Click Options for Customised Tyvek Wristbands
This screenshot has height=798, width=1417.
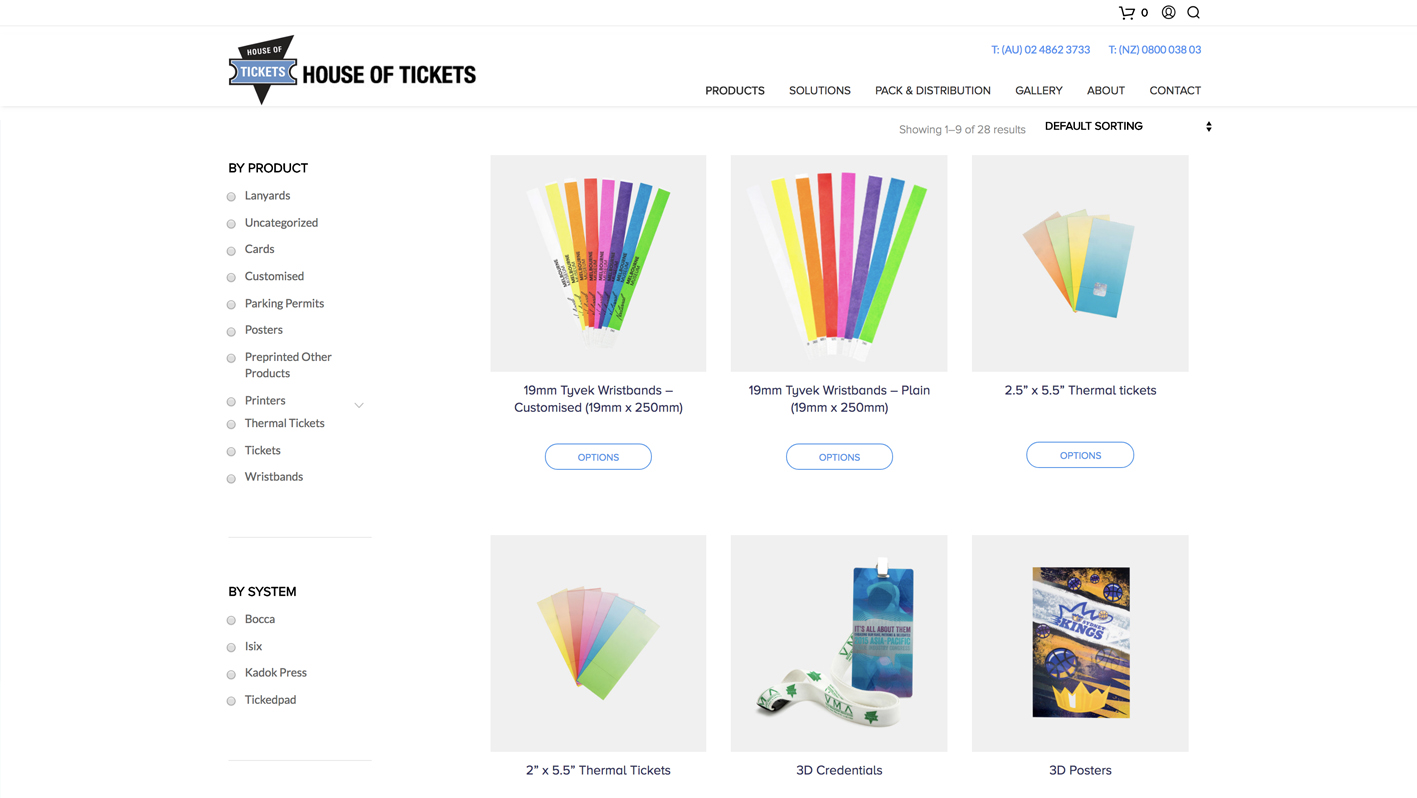coord(598,457)
